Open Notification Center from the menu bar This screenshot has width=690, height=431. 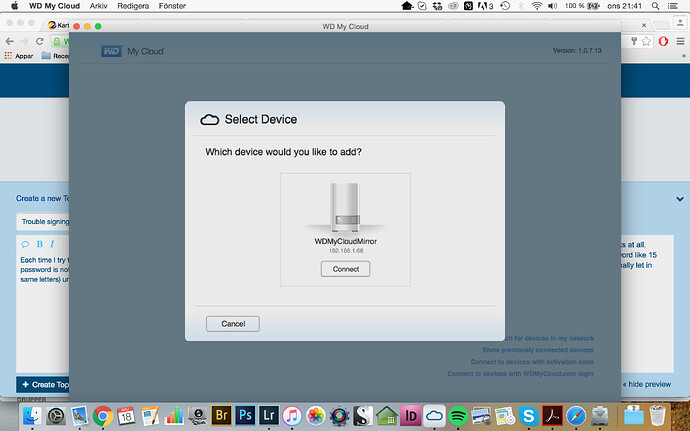click(x=672, y=6)
